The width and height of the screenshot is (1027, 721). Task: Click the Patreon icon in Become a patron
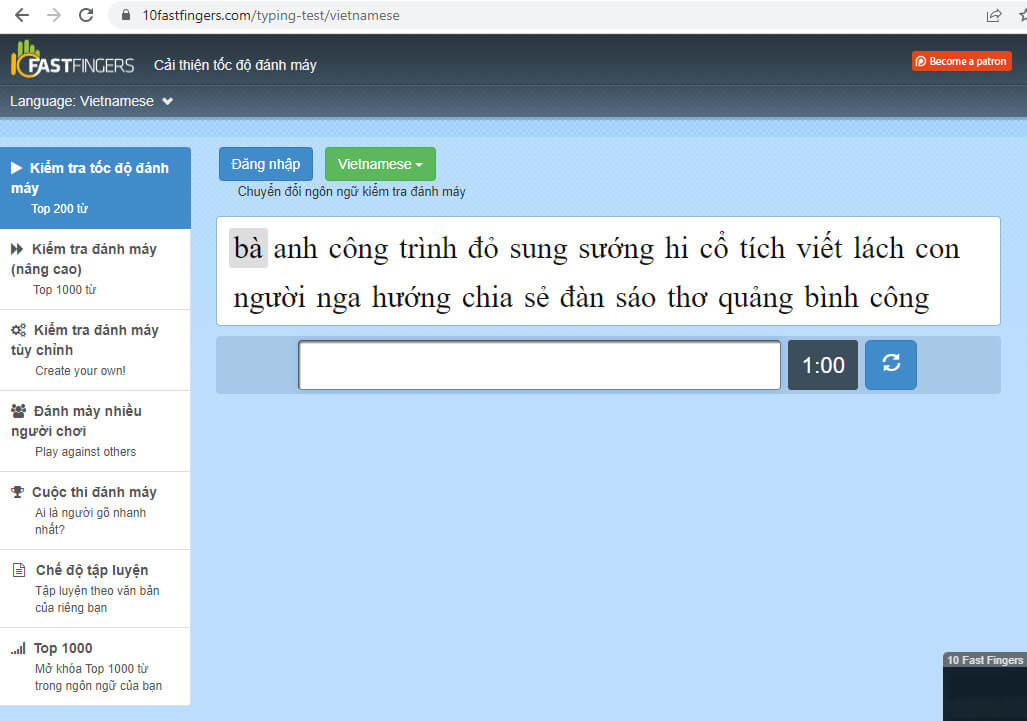click(921, 62)
